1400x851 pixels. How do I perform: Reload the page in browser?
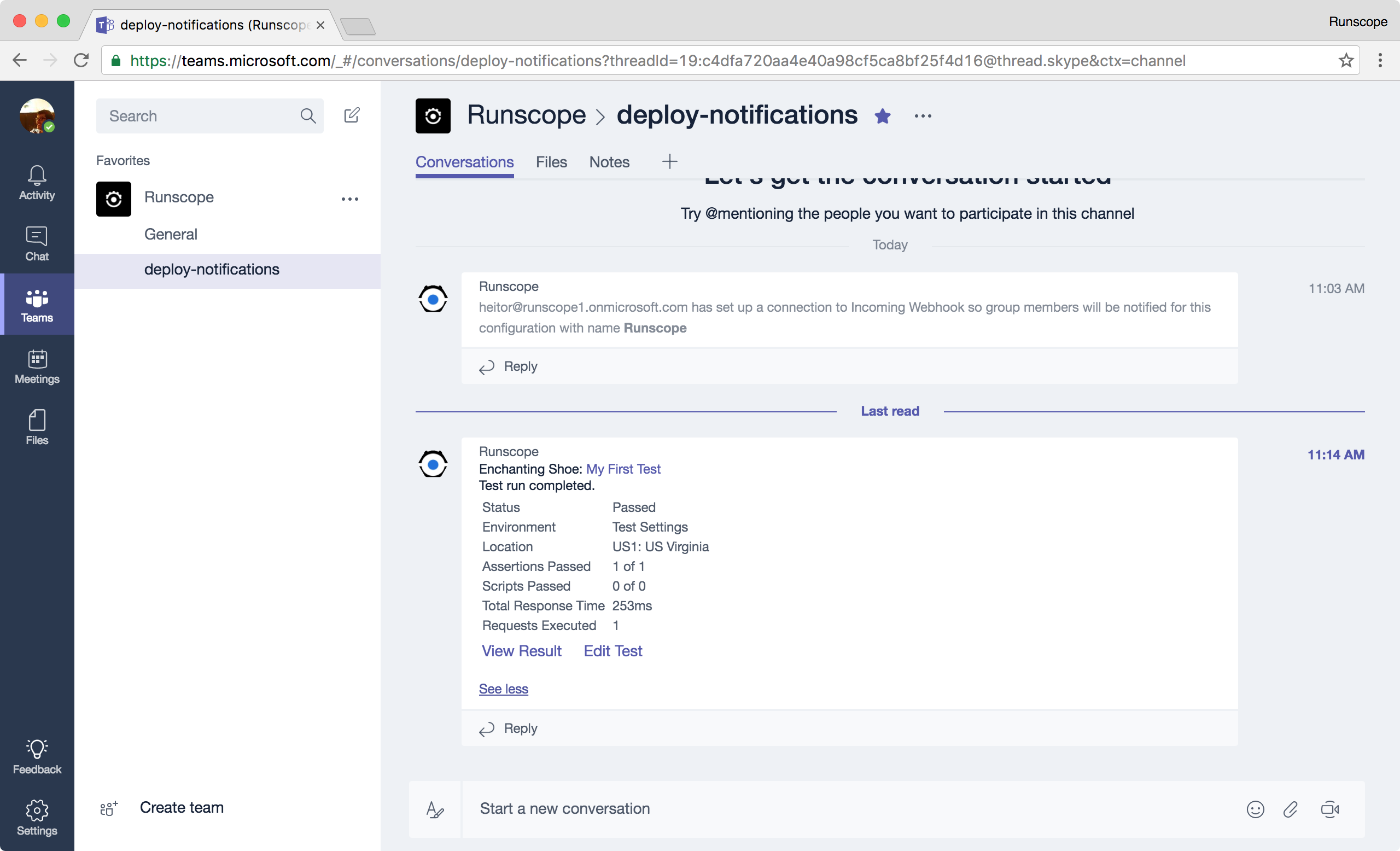click(81, 60)
